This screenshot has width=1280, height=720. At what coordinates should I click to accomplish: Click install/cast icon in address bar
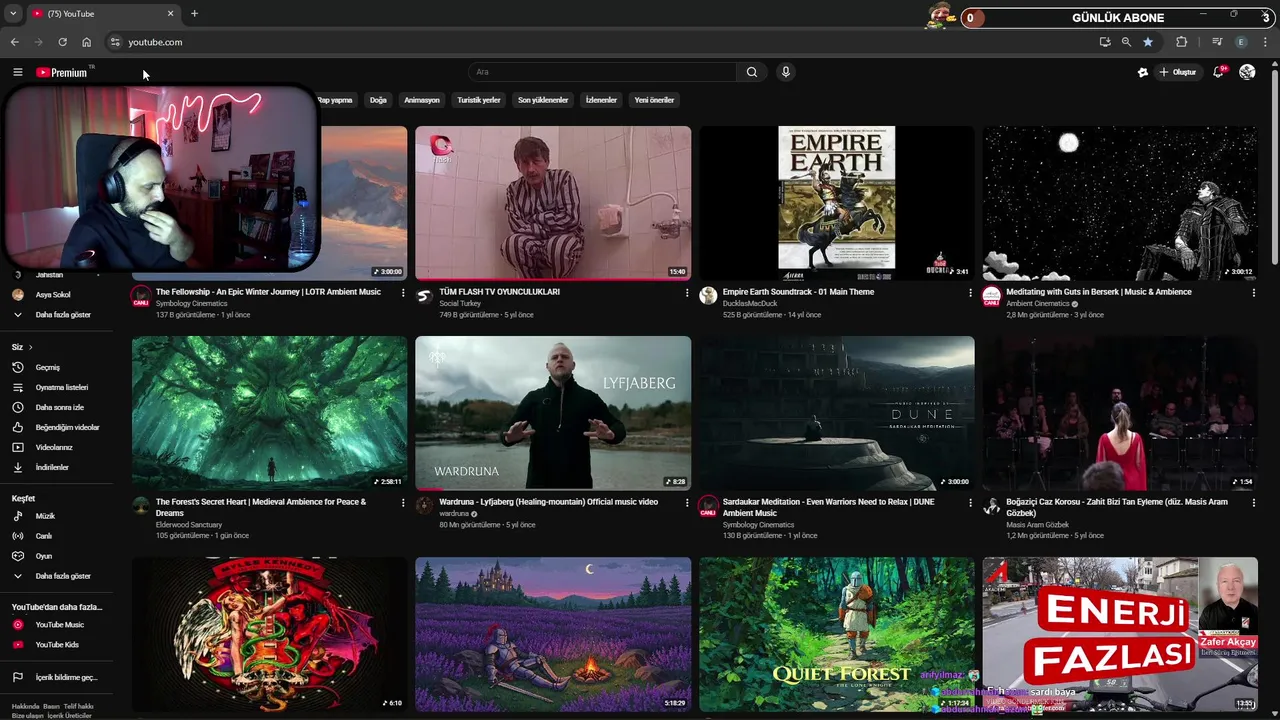(1104, 42)
